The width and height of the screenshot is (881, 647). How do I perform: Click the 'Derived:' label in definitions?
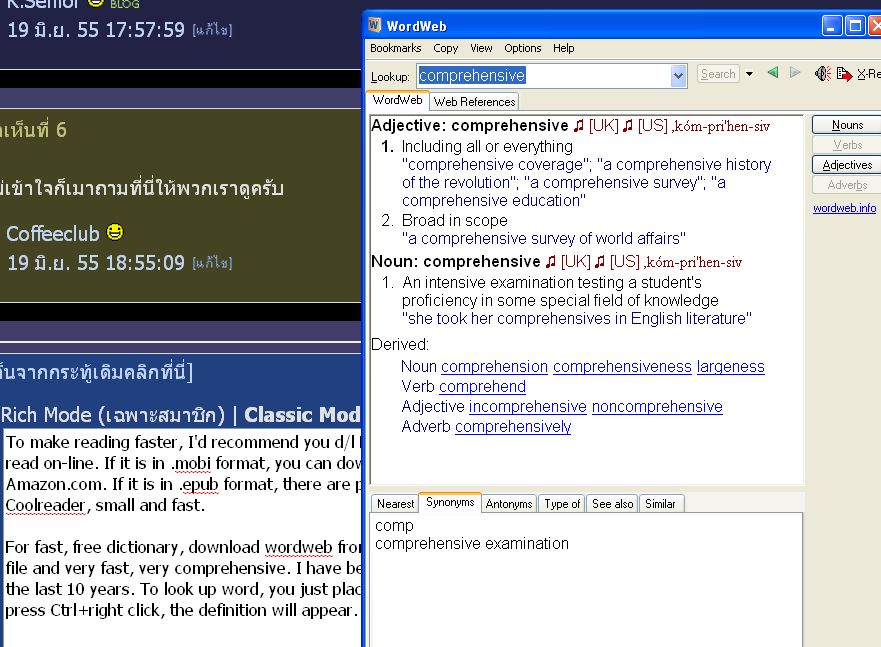click(x=400, y=344)
